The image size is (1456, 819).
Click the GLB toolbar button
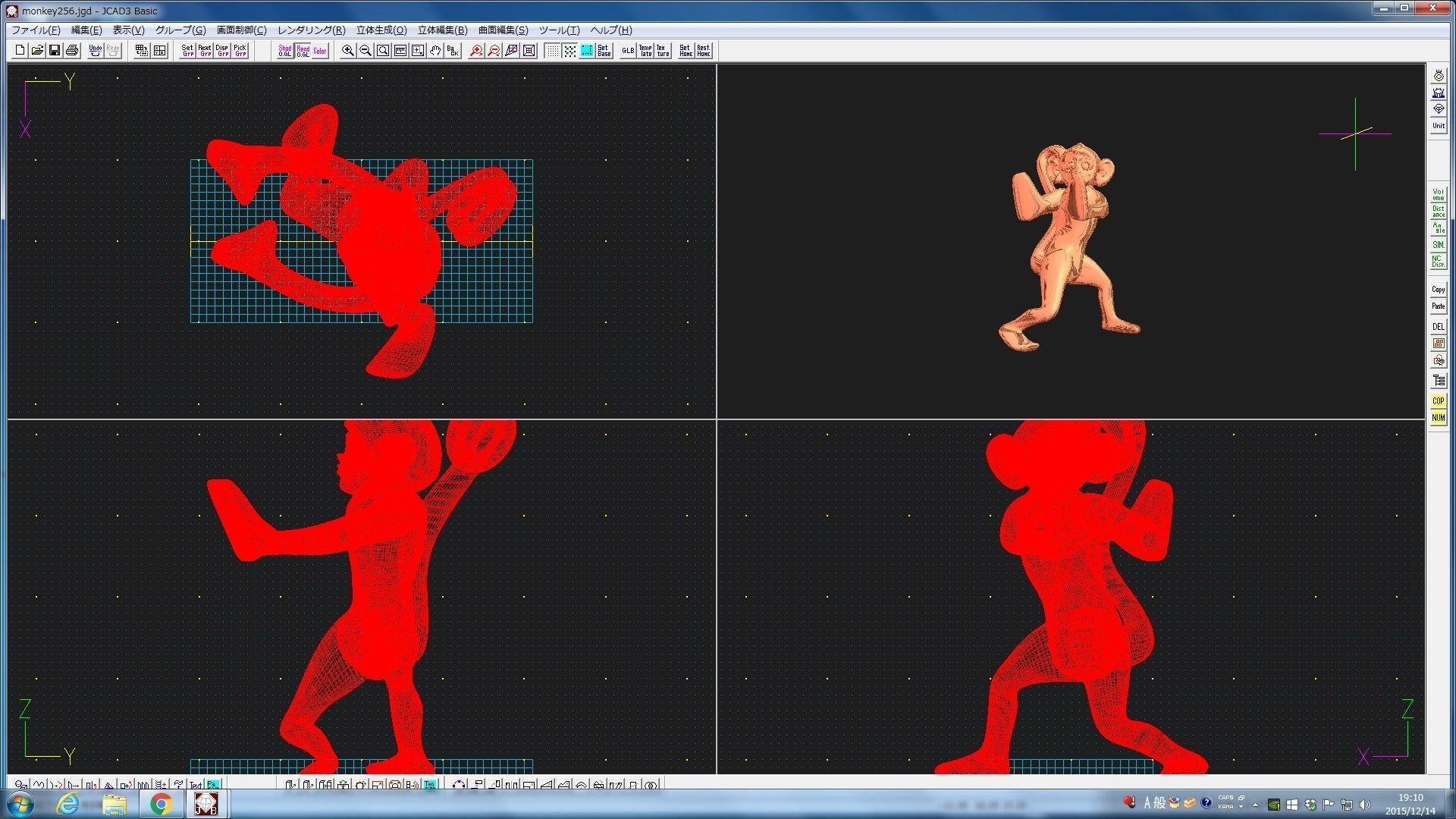pyautogui.click(x=628, y=51)
